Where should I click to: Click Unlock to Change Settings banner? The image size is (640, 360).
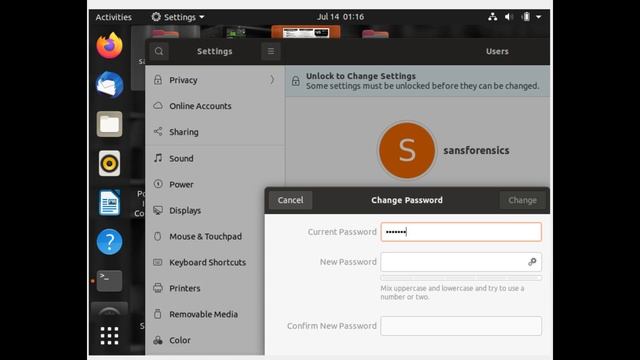point(417,81)
